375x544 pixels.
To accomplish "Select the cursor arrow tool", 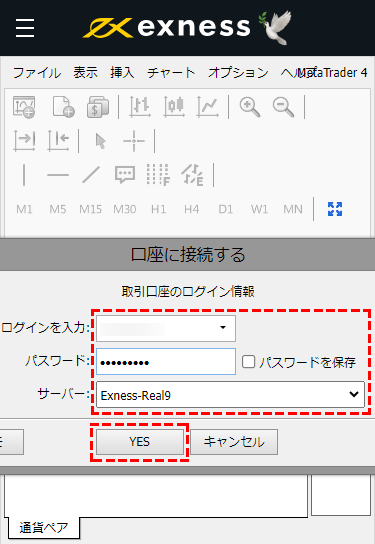I will pyautogui.click(x=100, y=141).
